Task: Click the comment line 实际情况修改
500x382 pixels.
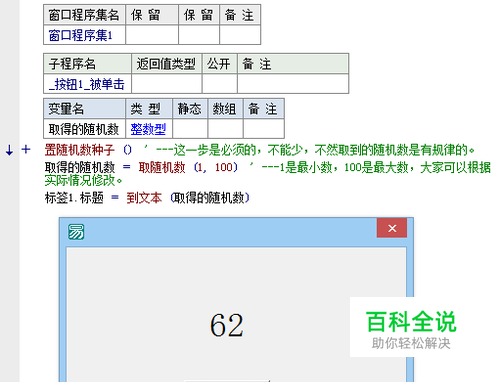Action: 84,181
